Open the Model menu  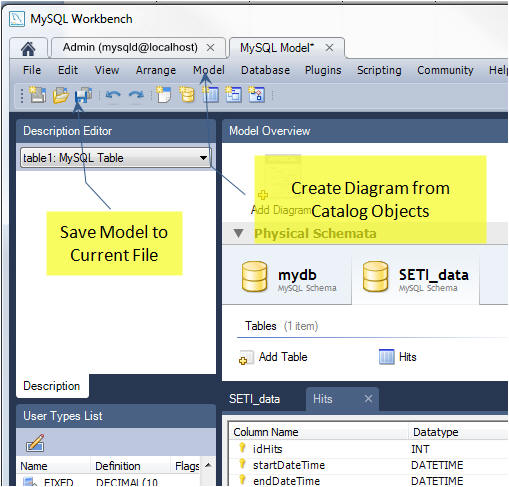tap(209, 70)
